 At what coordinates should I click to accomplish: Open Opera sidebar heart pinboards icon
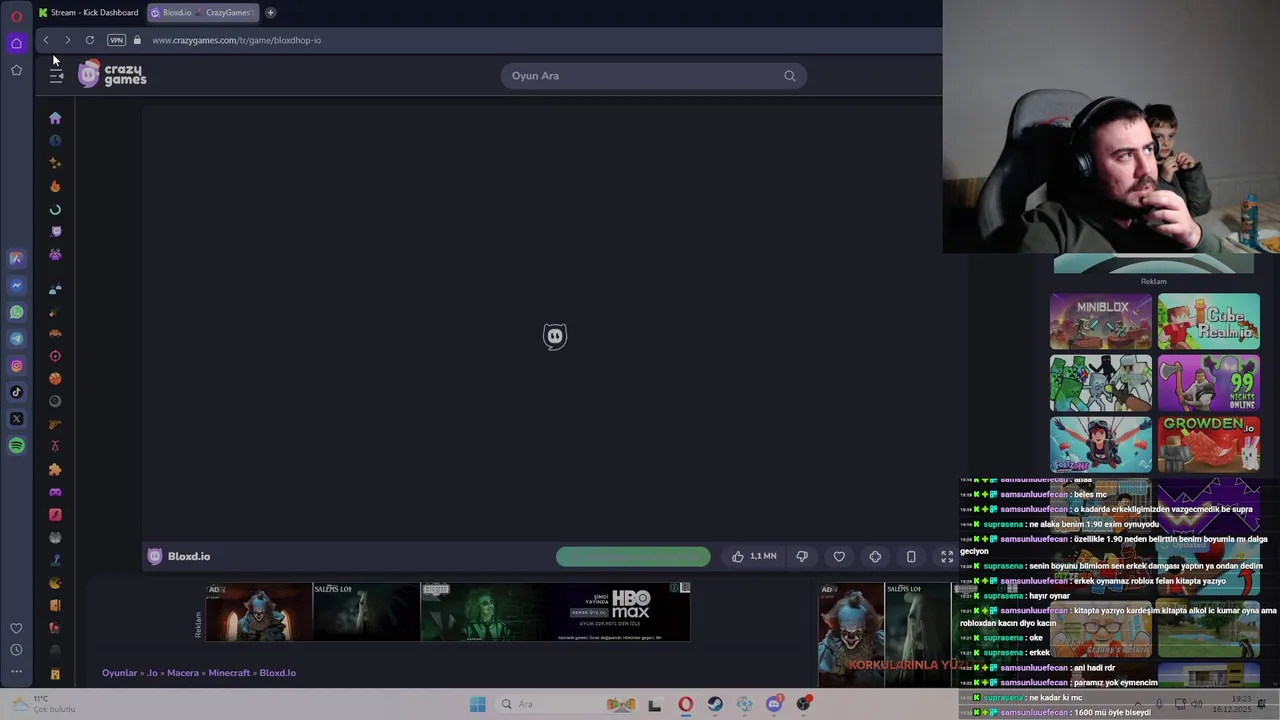(16, 628)
